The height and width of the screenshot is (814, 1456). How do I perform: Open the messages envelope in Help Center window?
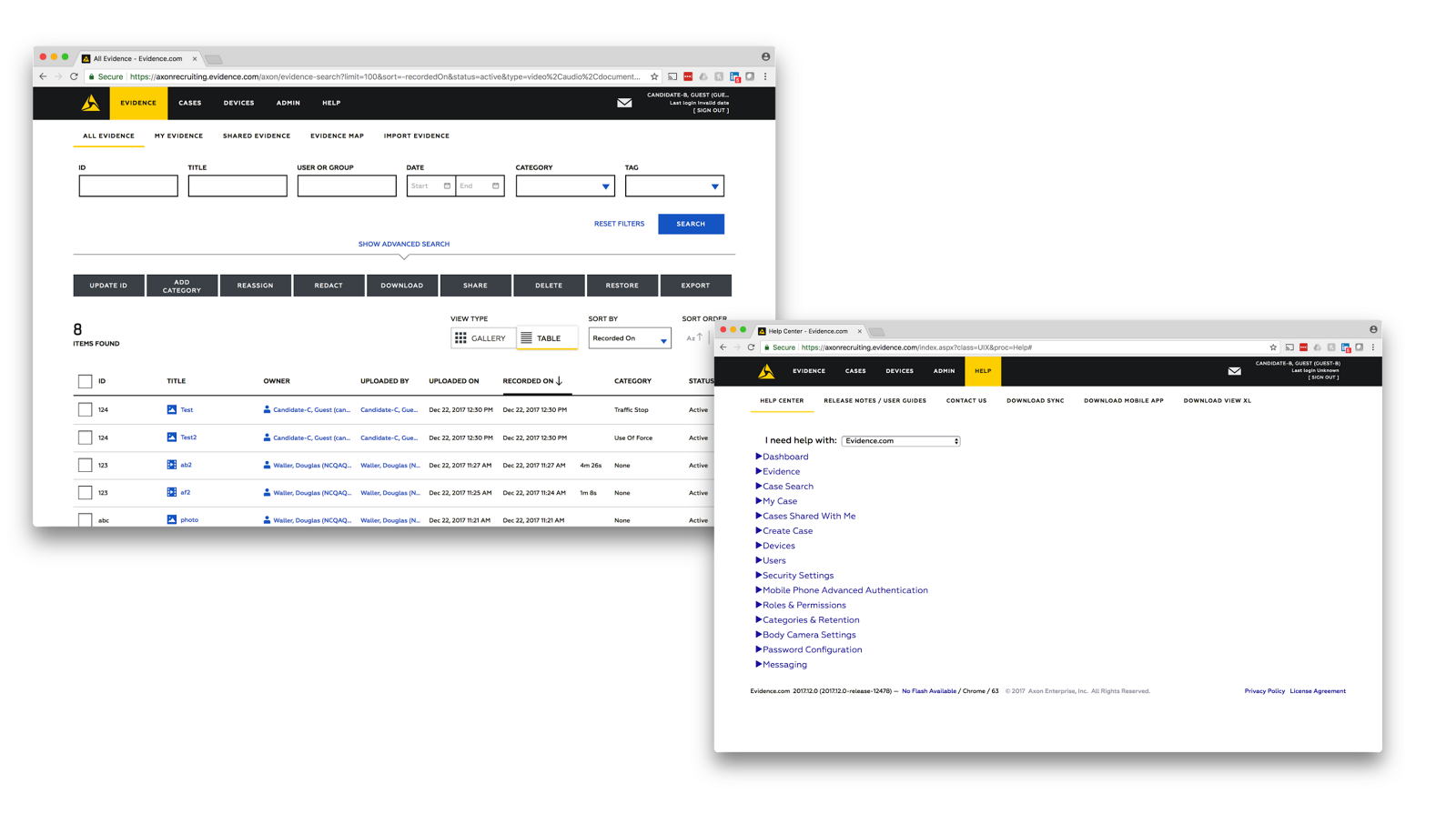[1234, 371]
